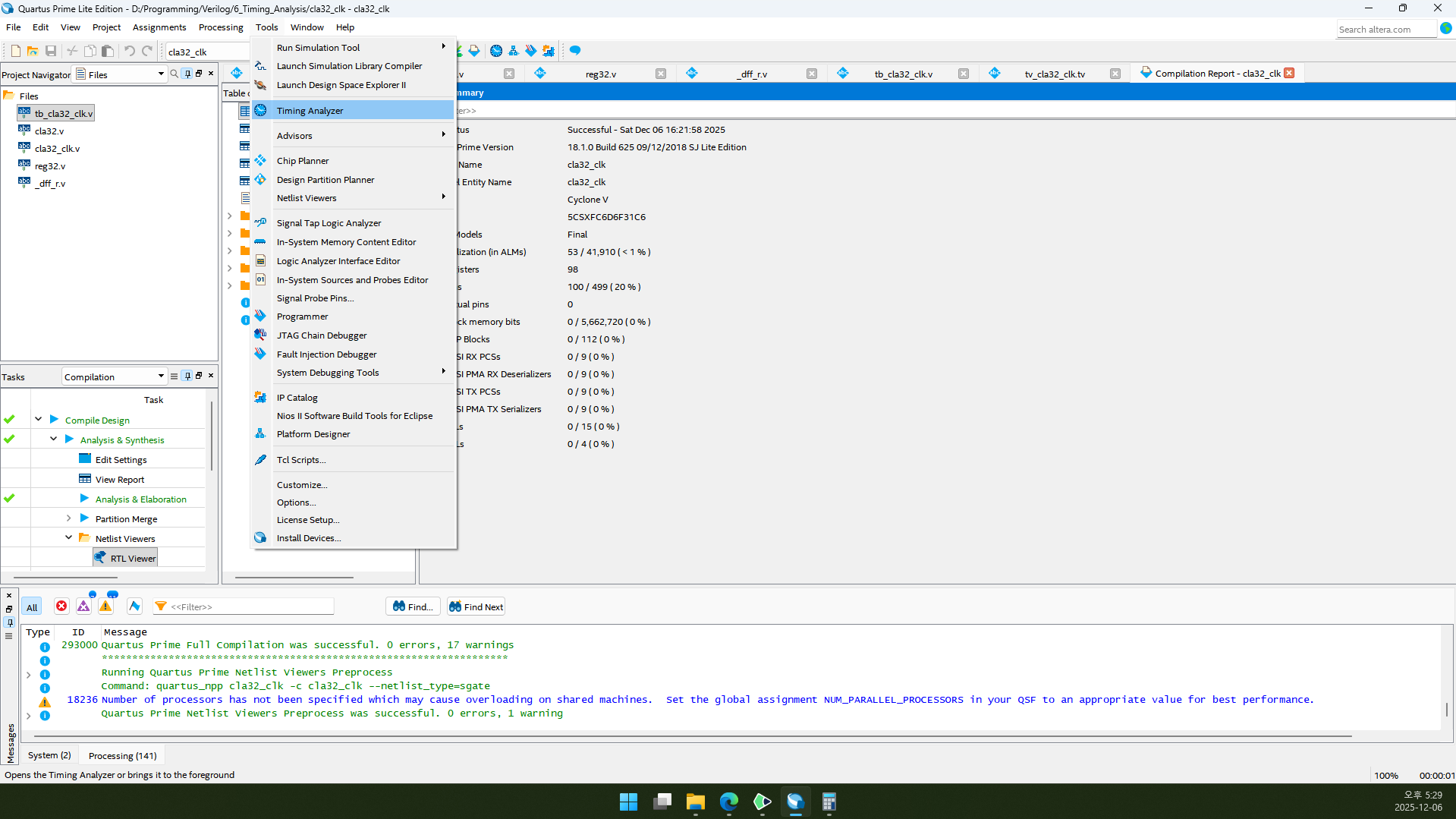This screenshot has height=819, width=1456.
Task: Open Microsoft Edge from the taskbar
Action: tap(729, 802)
